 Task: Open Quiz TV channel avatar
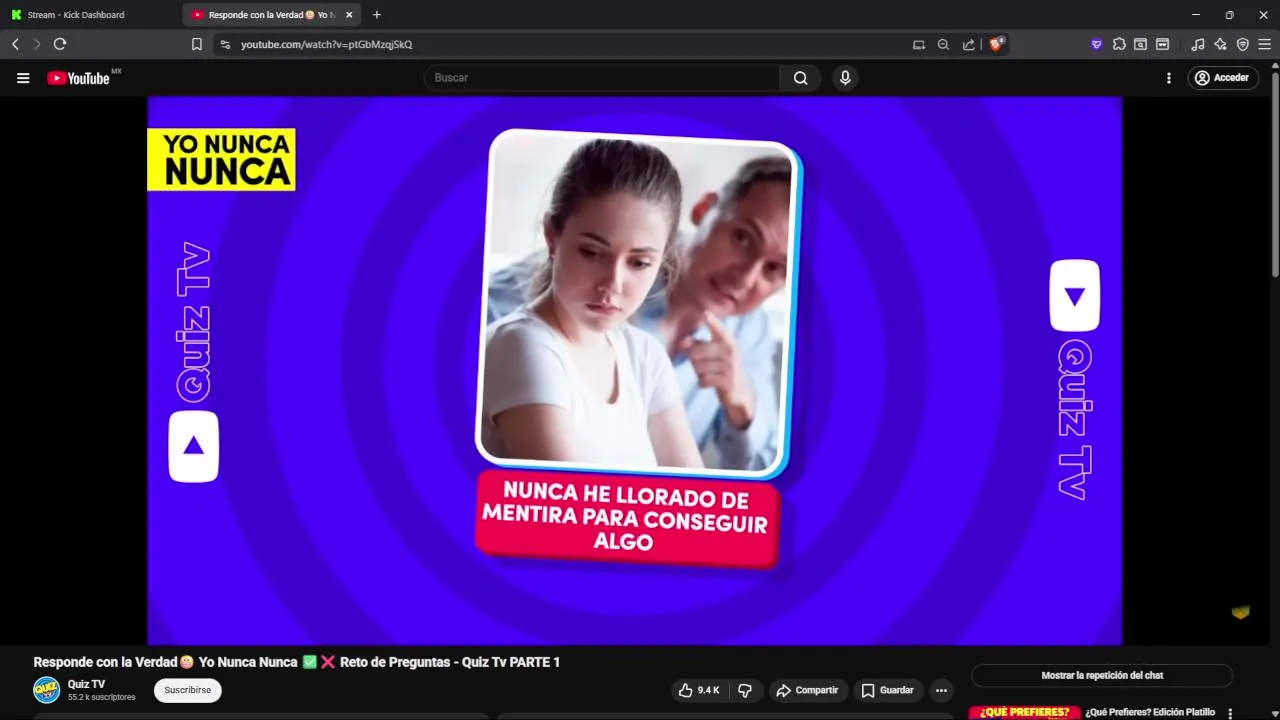(x=47, y=690)
